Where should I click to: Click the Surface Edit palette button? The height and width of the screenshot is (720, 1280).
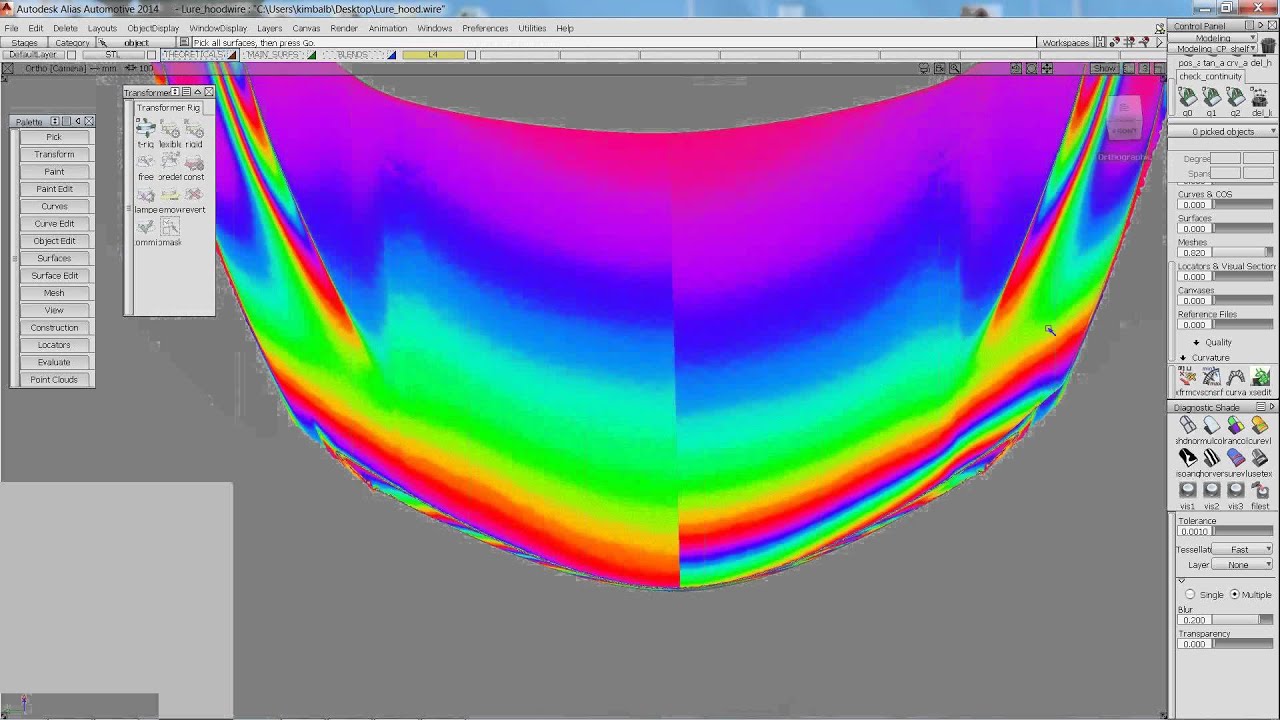(54, 276)
